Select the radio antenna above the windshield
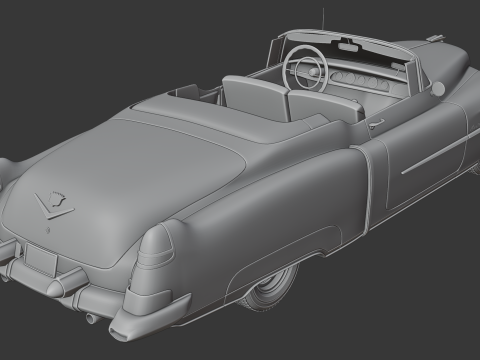Viewport: 480px width, 360px height. (323, 19)
